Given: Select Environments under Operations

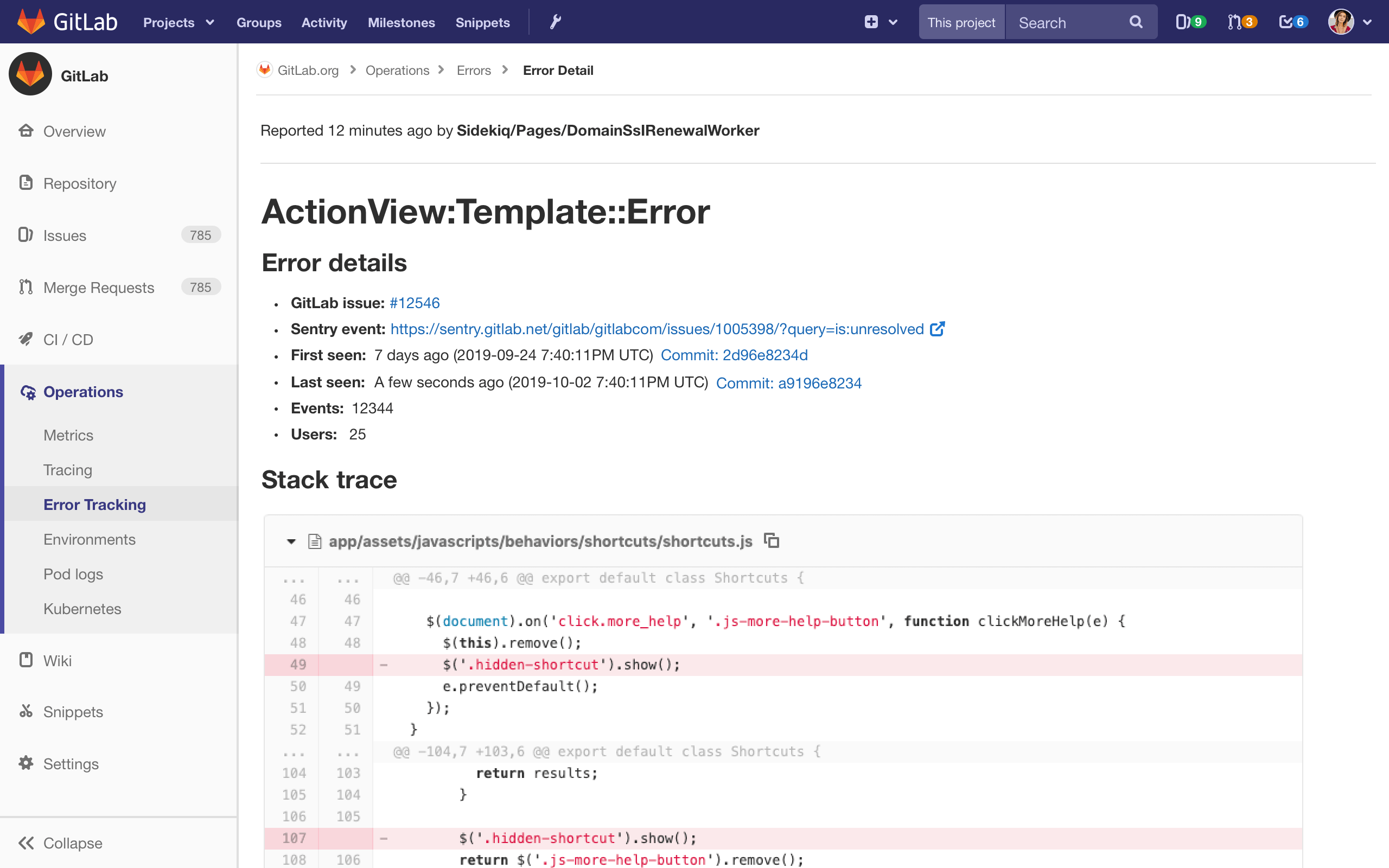Looking at the screenshot, I should [90, 539].
